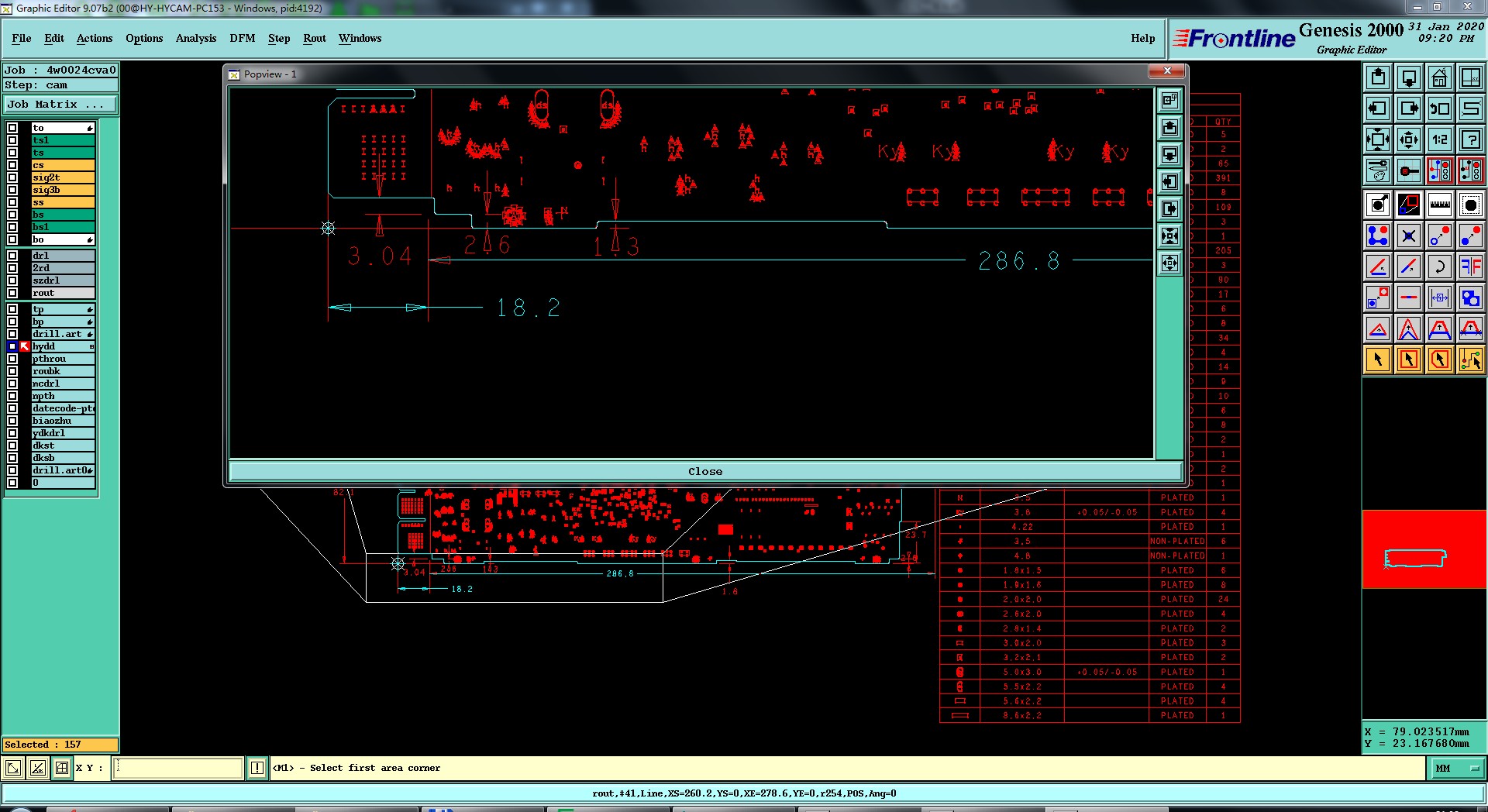Viewport: 1488px width, 812px height.
Task: Click the zoom in icon in main toolbar
Action: pos(1378,139)
